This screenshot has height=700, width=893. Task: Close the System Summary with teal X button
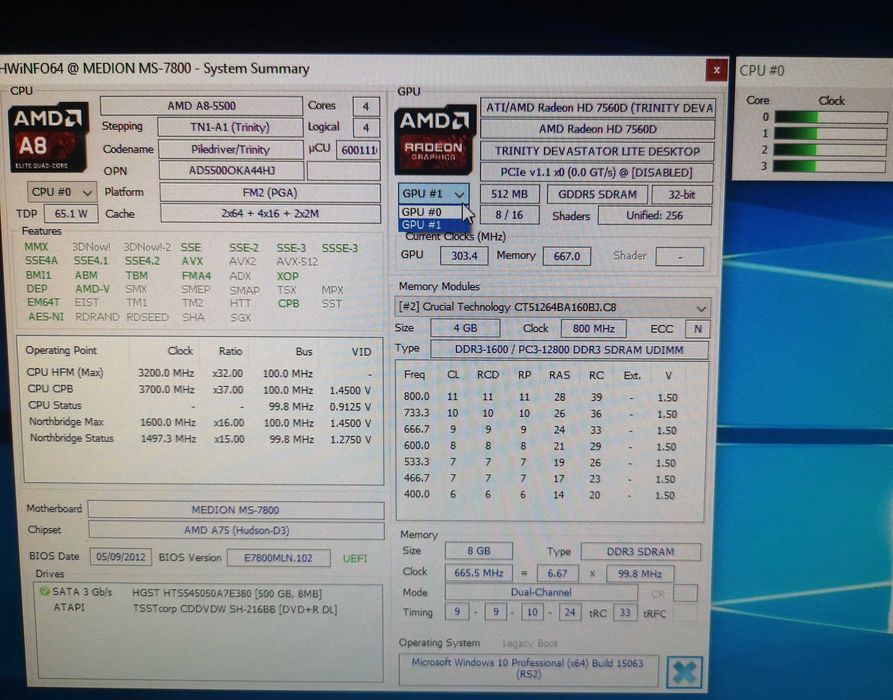(684, 672)
